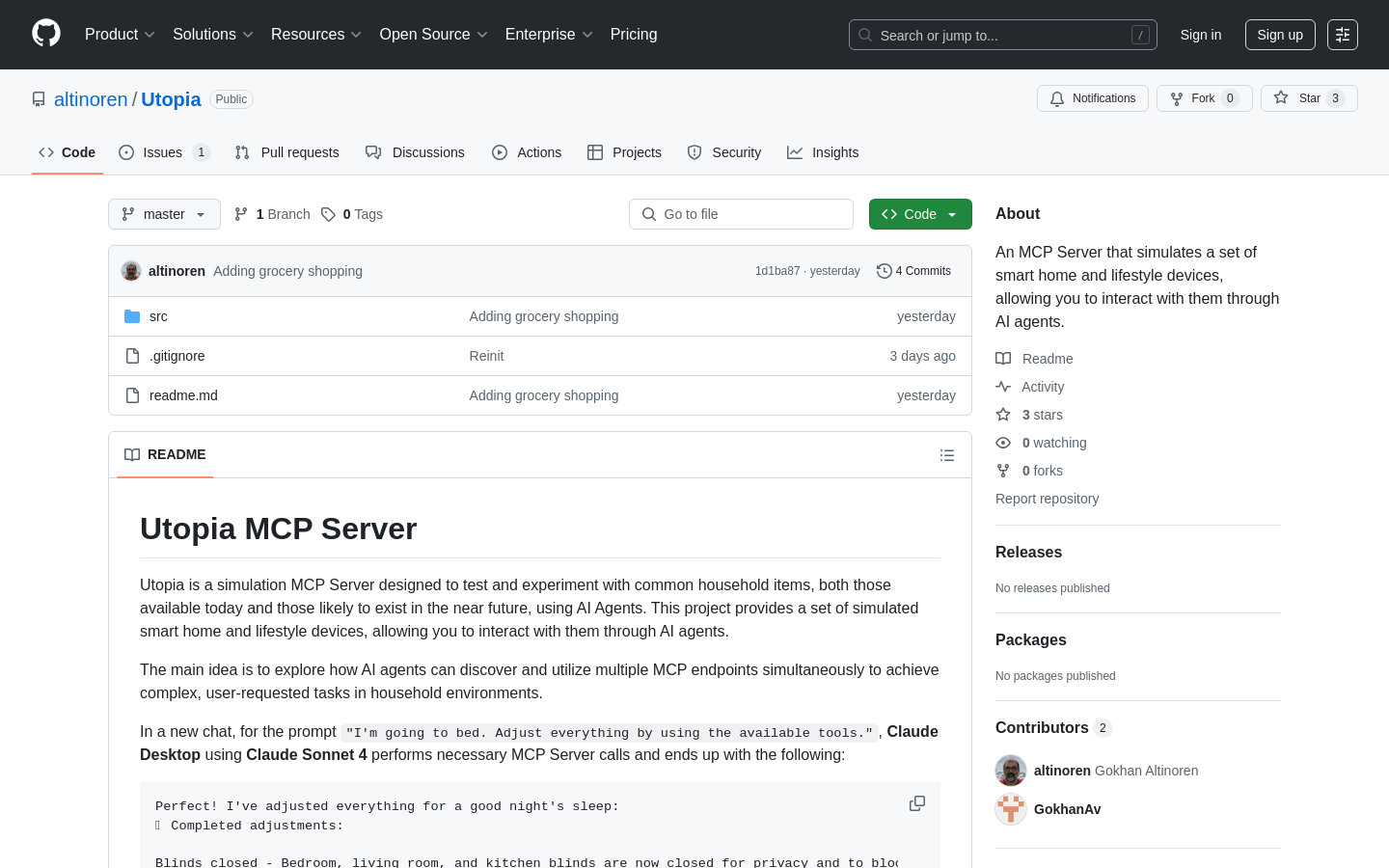Select the README tab heading
1389x868 pixels.
pyautogui.click(x=165, y=454)
